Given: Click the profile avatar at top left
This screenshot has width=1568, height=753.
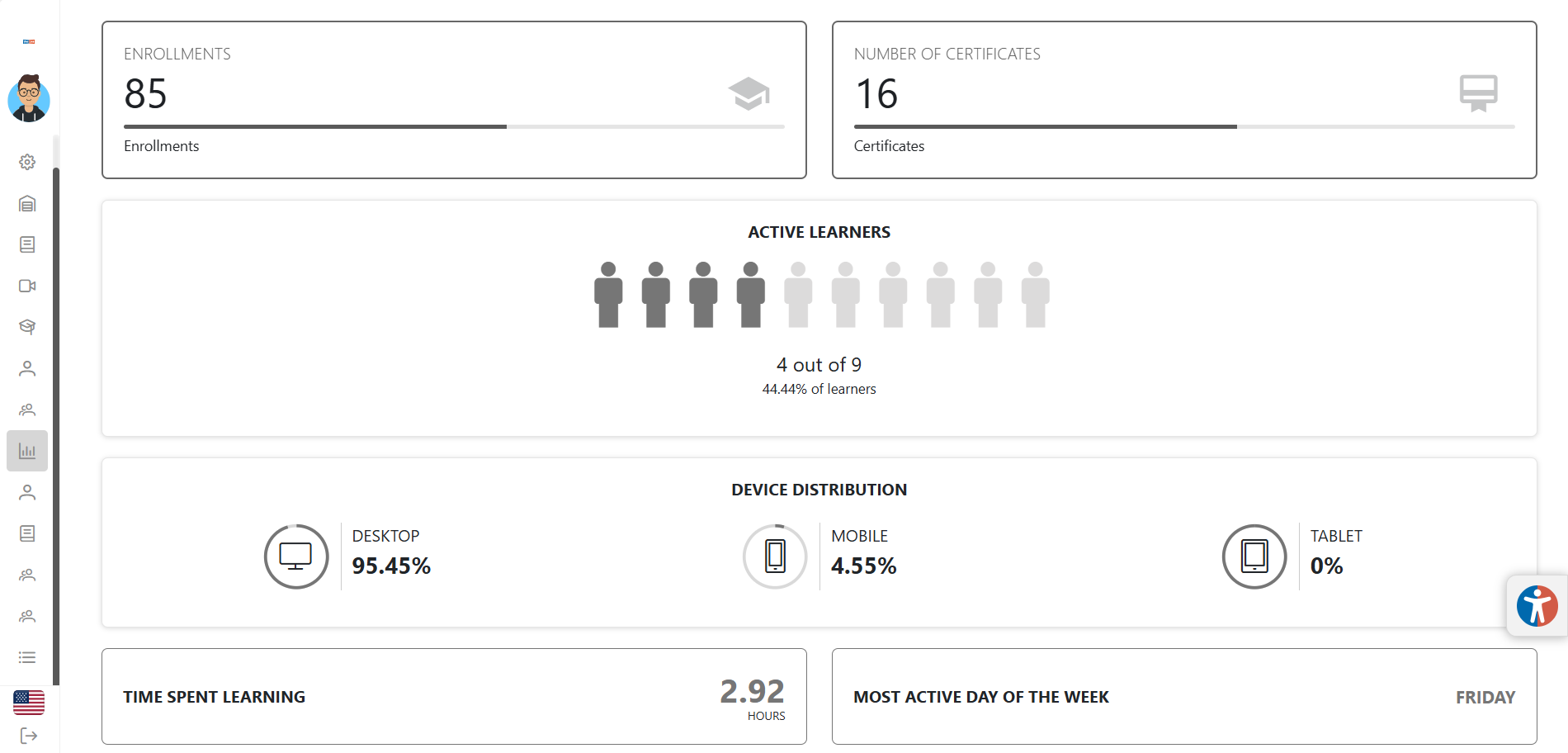Looking at the screenshot, I should pyautogui.click(x=27, y=99).
